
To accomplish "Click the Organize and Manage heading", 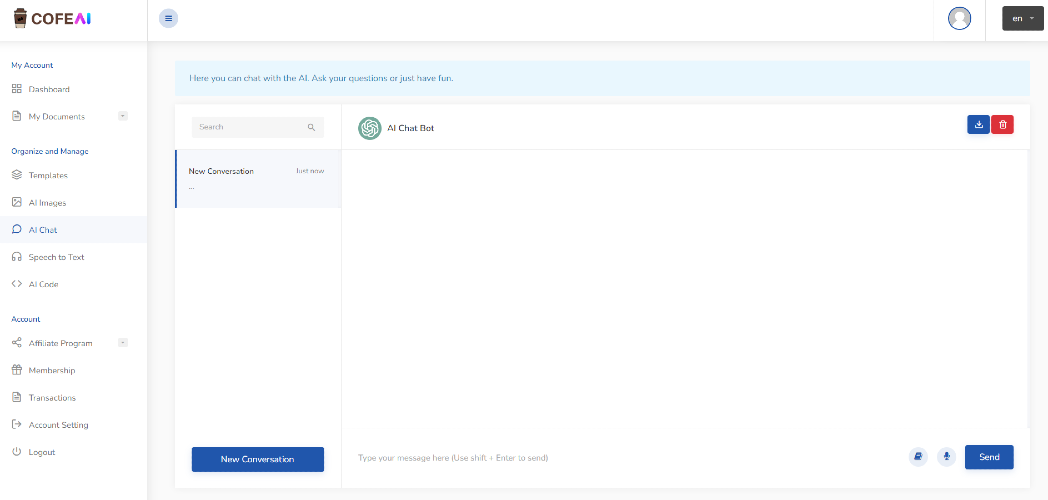I will click(49, 151).
